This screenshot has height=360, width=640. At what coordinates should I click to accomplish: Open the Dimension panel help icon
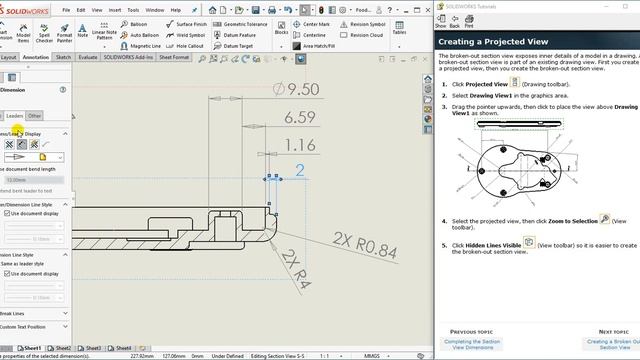pos(63,90)
